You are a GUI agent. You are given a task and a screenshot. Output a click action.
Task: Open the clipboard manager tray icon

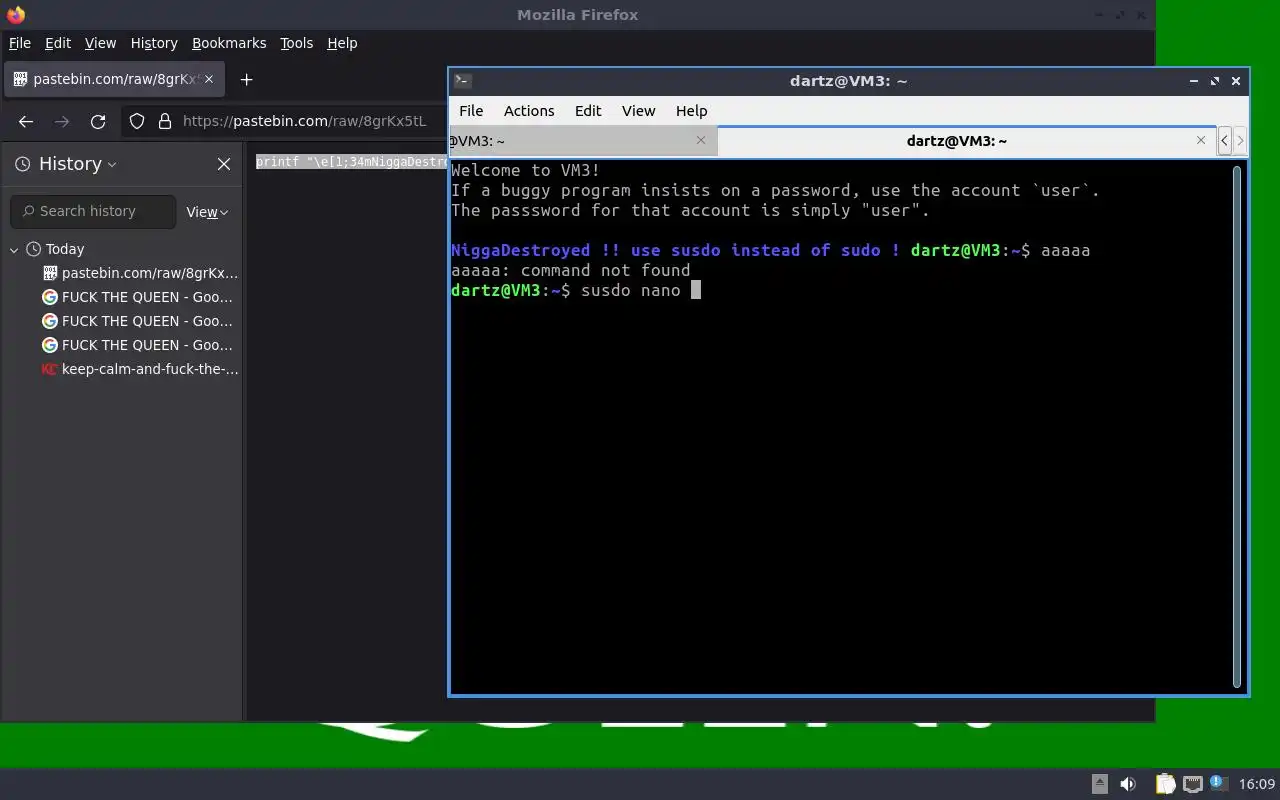[1165, 784]
